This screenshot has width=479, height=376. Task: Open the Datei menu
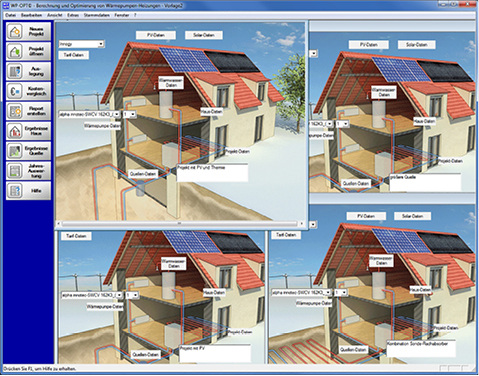tap(10, 15)
